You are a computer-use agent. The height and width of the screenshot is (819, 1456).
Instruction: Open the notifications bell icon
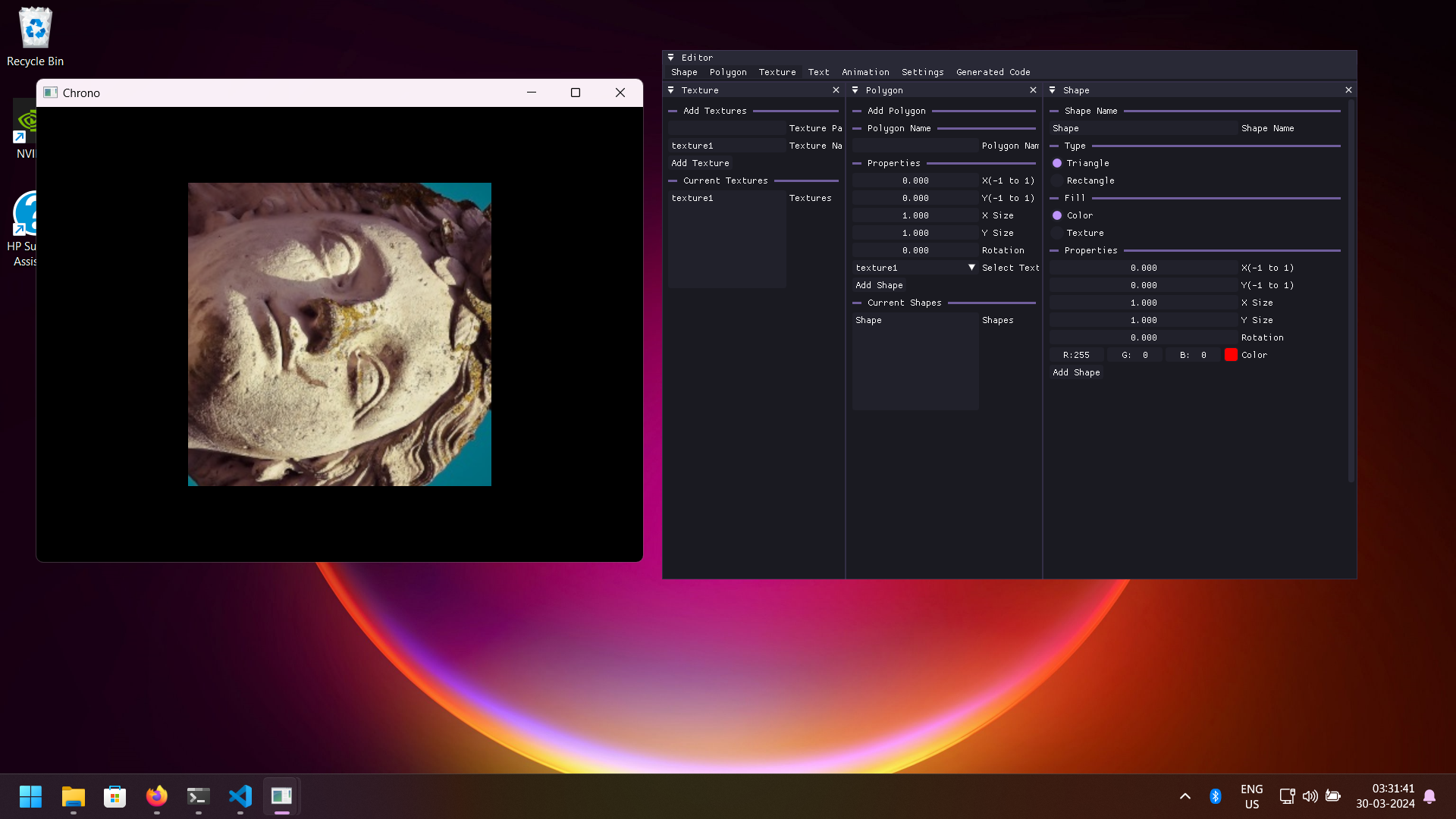point(1429,796)
